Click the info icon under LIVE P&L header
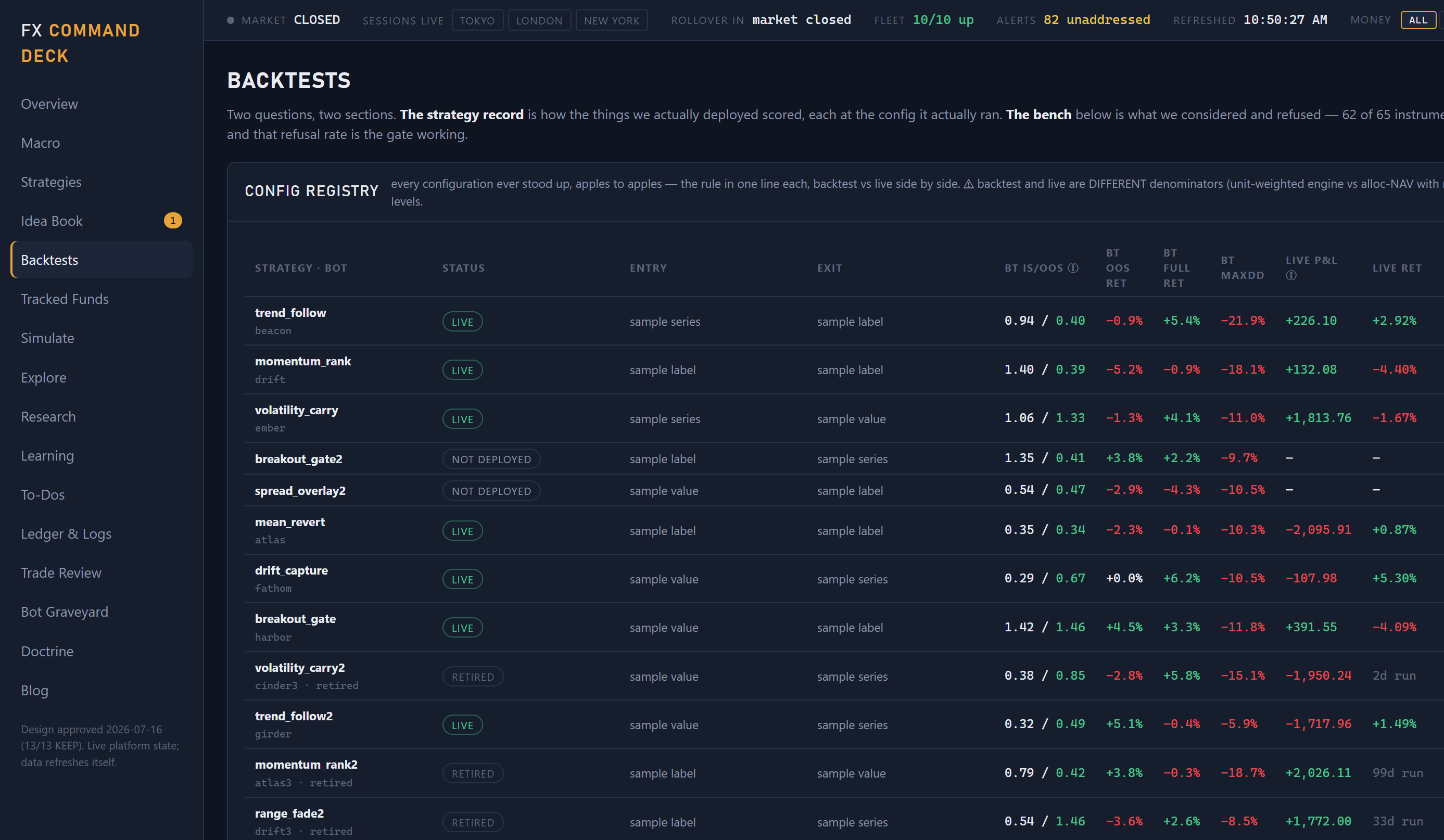The image size is (1444, 840). pyautogui.click(x=1291, y=276)
